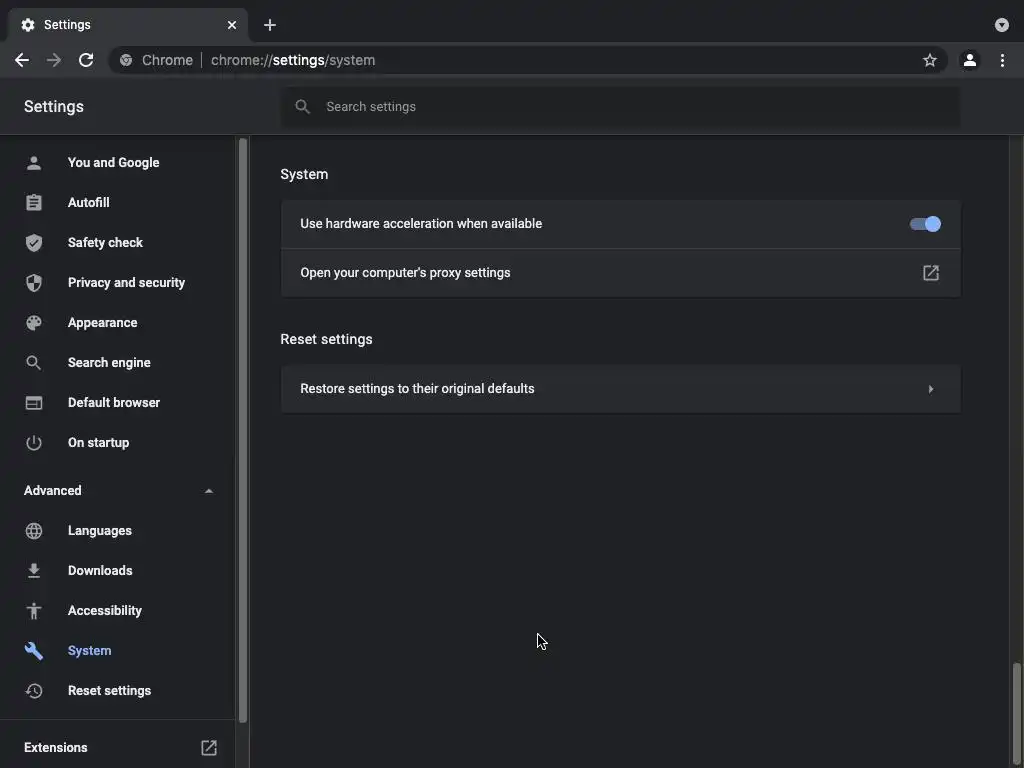
Task: Select Privacy and security in sidebar
Action: pyautogui.click(x=126, y=282)
